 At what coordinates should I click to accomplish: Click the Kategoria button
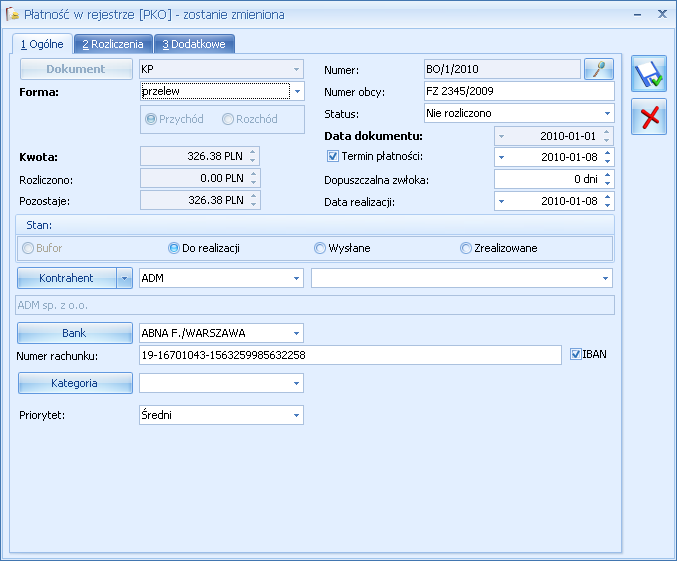(75, 383)
